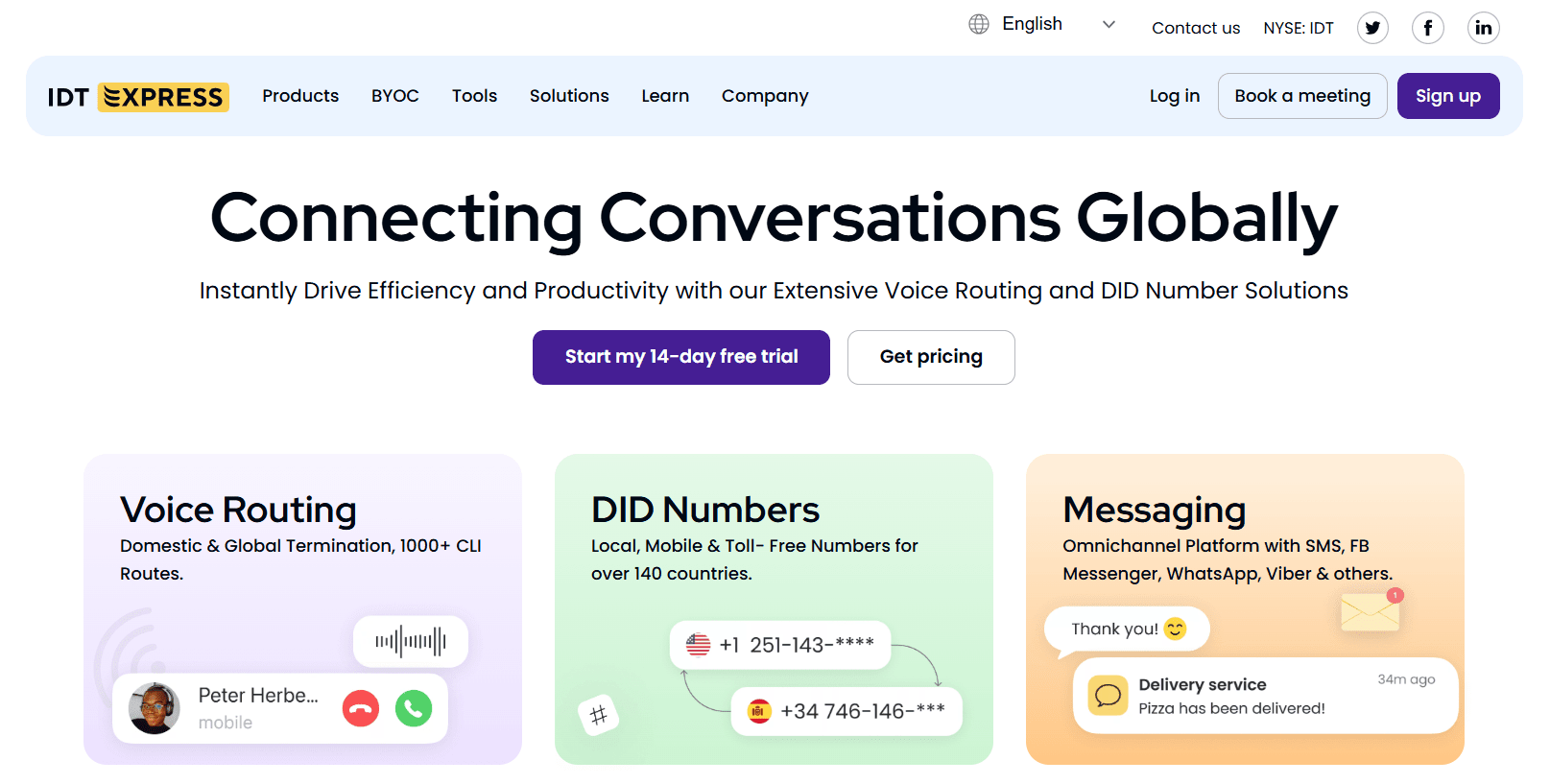This screenshot has height=784, width=1550.
Task: Click 'mobile' label under caller name
Action: click(226, 723)
